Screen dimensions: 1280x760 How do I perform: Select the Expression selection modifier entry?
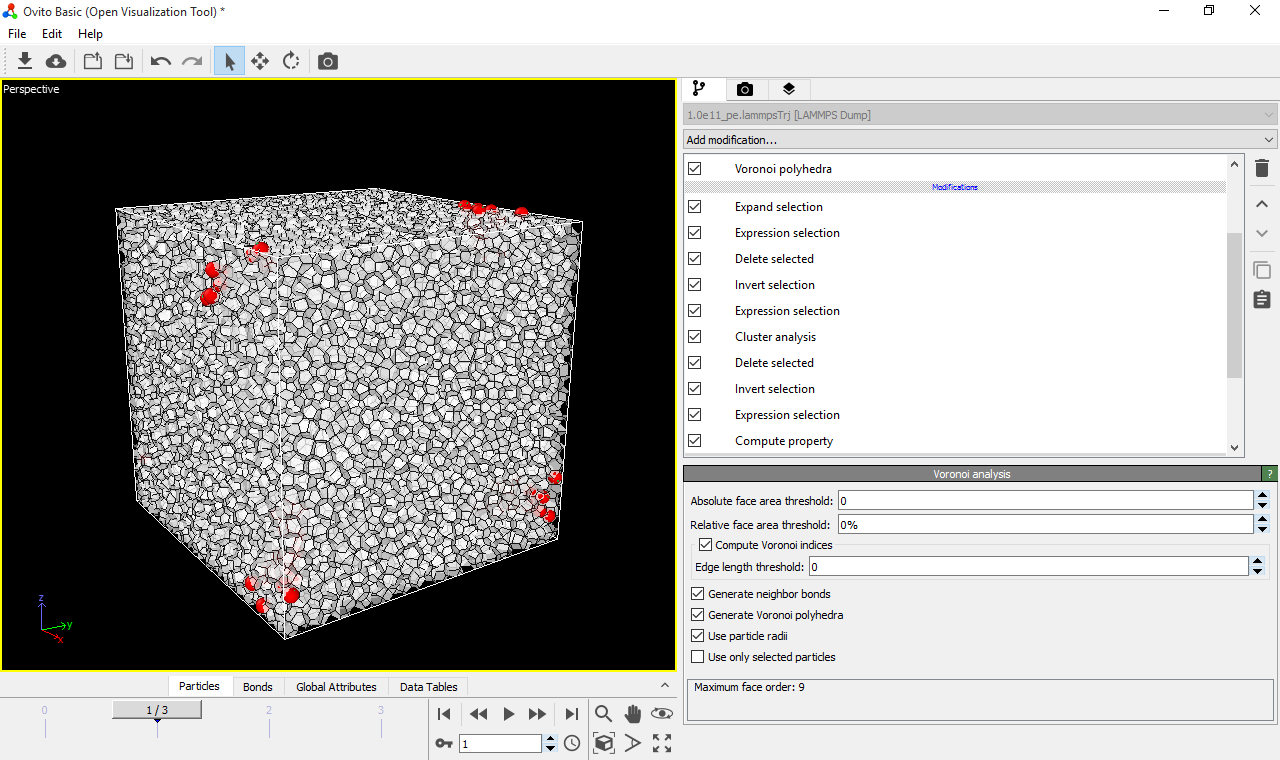tap(787, 232)
